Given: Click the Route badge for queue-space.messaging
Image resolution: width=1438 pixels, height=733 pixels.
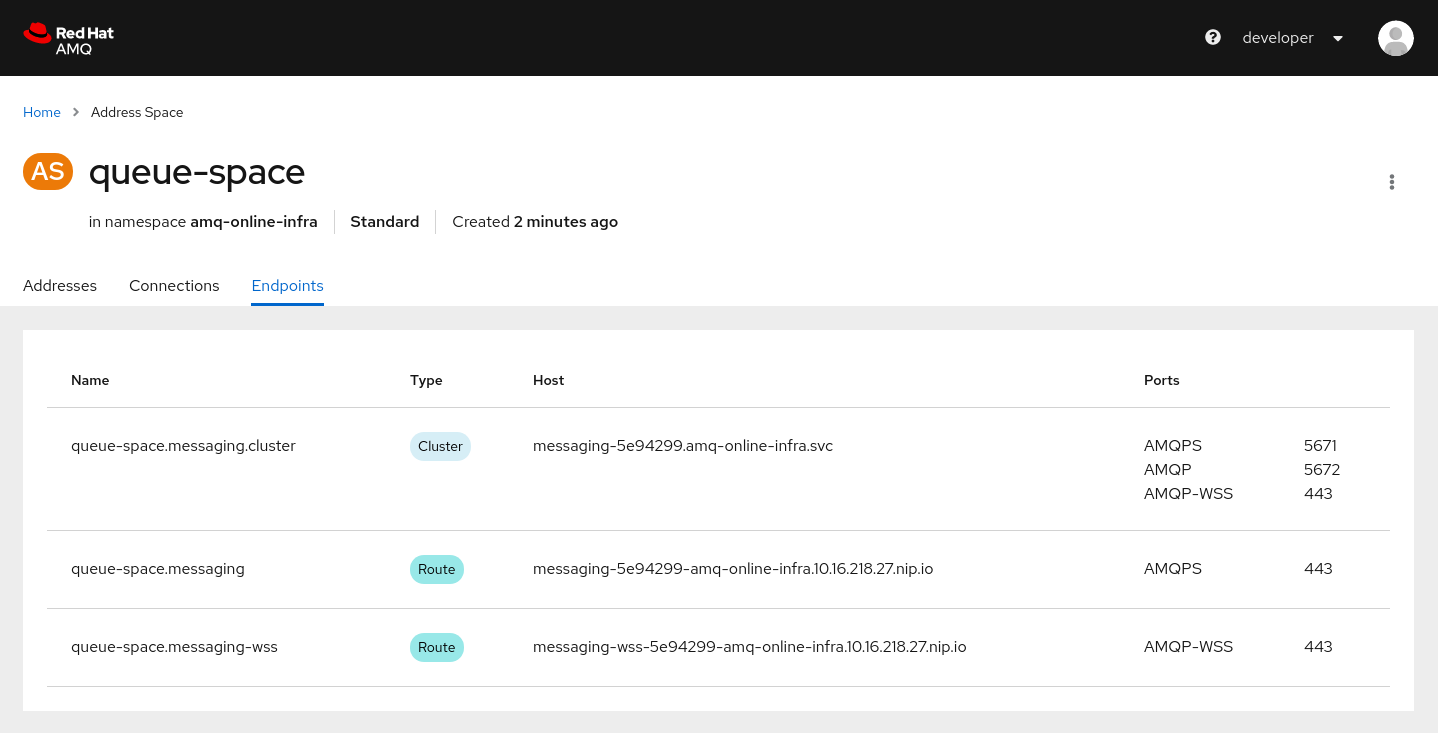Looking at the screenshot, I should pyautogui.click(x=437, y=569).
